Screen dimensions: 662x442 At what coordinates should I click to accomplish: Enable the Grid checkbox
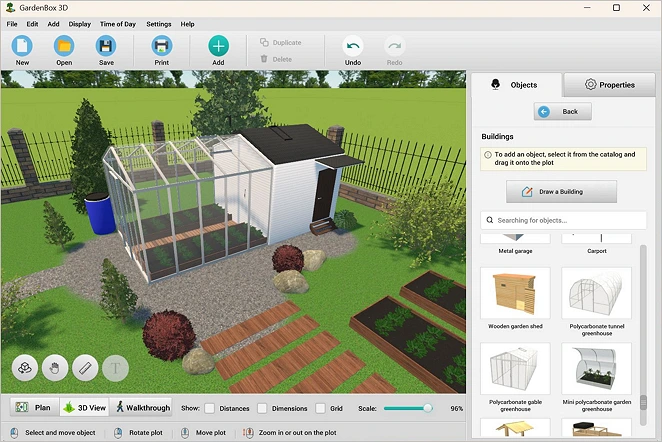click(x=320, y=408)
